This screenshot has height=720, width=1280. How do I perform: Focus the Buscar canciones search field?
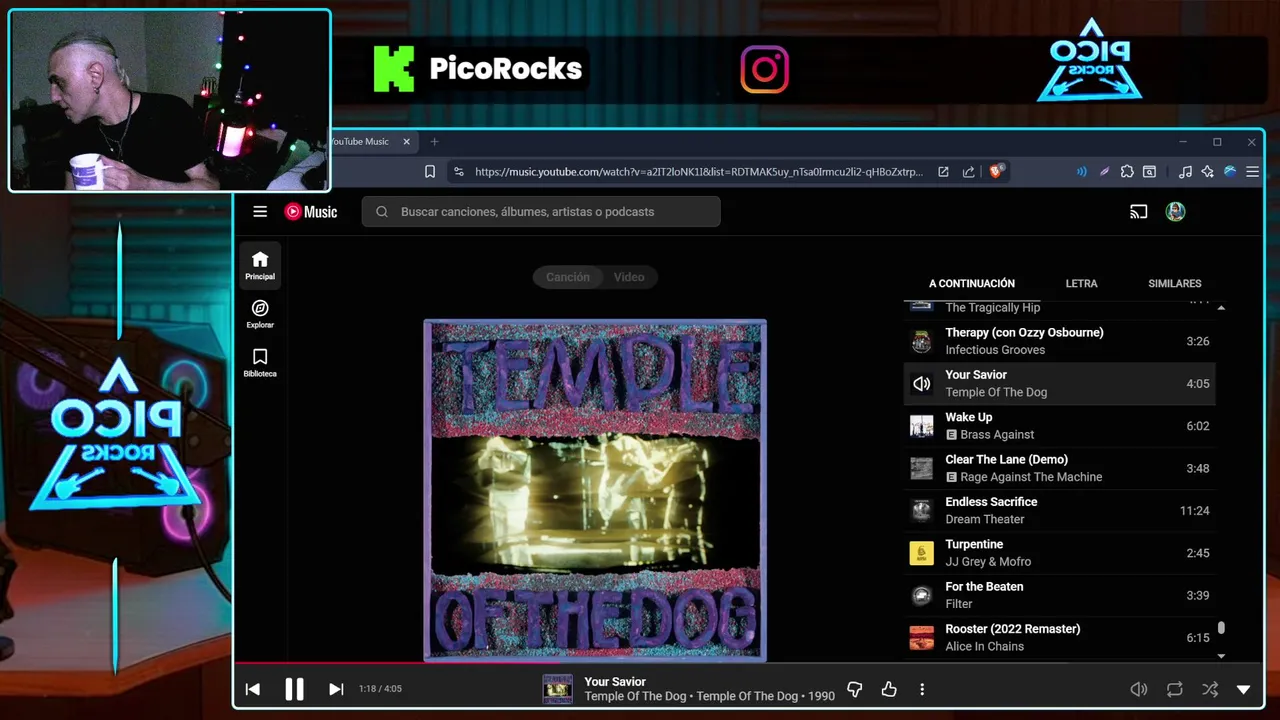541,211
